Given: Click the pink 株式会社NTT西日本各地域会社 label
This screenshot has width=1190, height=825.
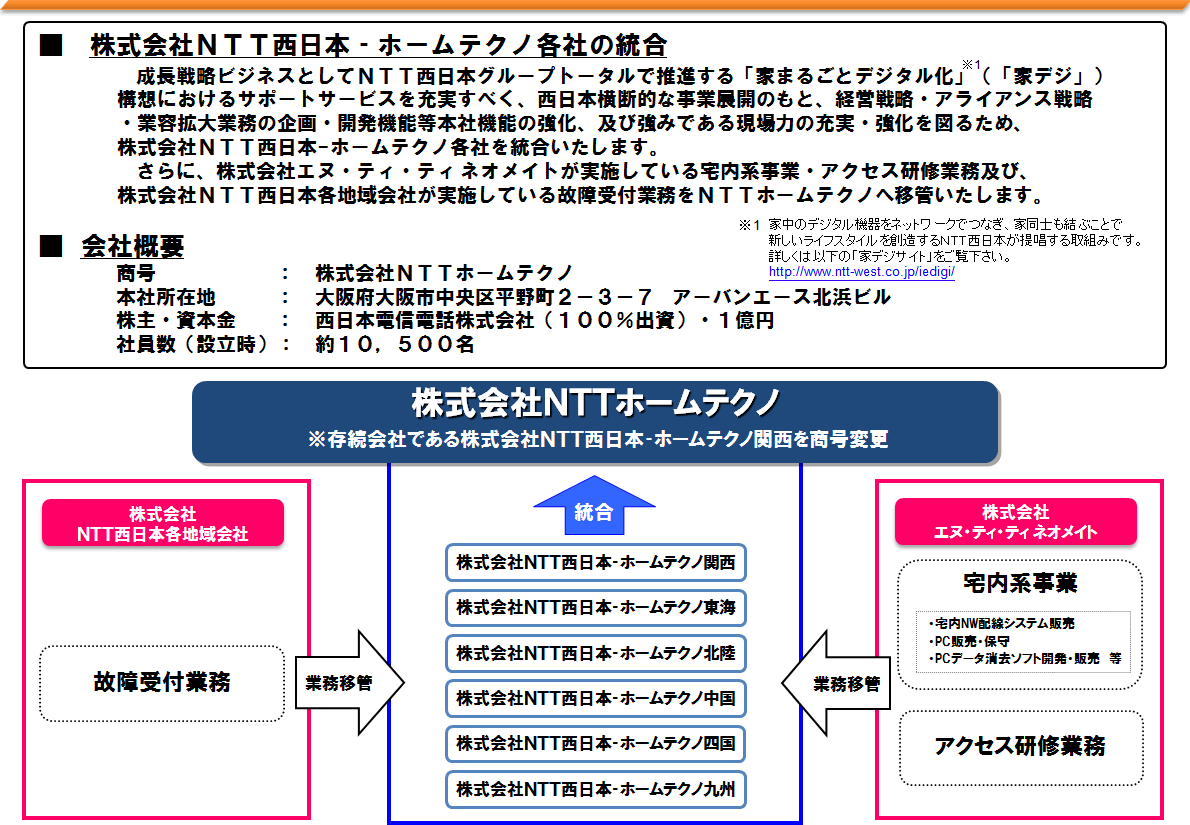Looking at the screenshot, I should click(163, 523).
